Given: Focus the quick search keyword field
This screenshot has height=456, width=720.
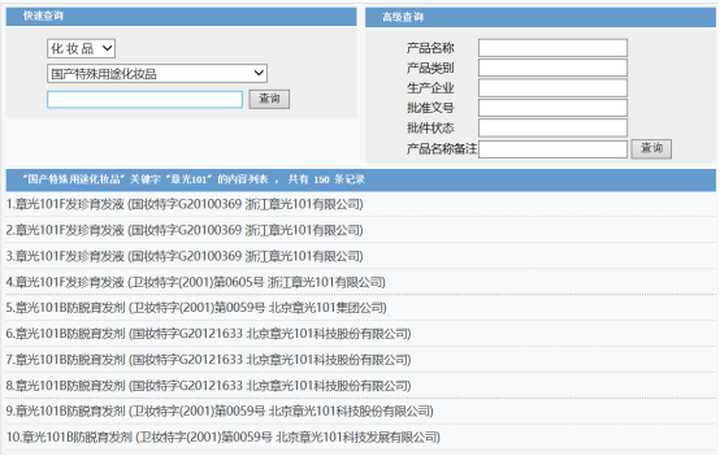Looking at the screenshot, I should pyautogui.click(x=145, y=100).
